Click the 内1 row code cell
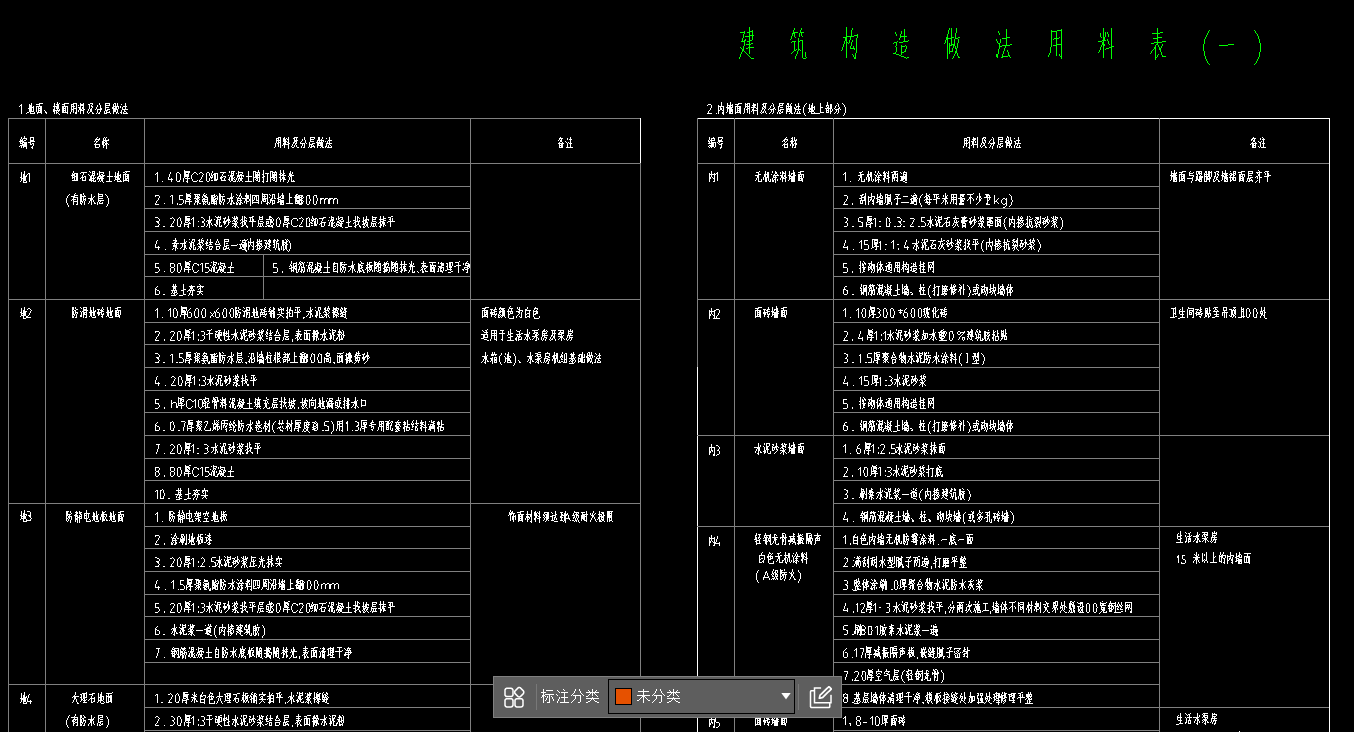Image resolution: width=1354 pixels, height=732 pixels. tap(714, 177)
